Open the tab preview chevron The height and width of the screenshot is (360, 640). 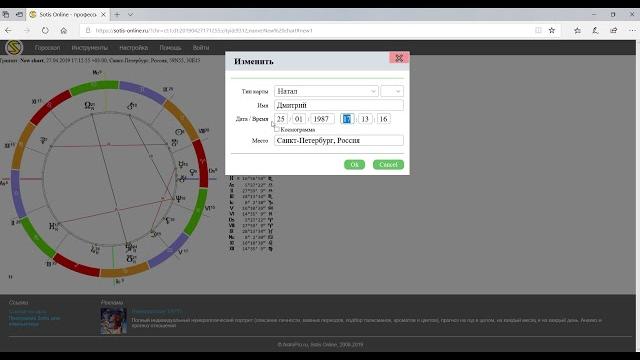click(x=130, y=15)
